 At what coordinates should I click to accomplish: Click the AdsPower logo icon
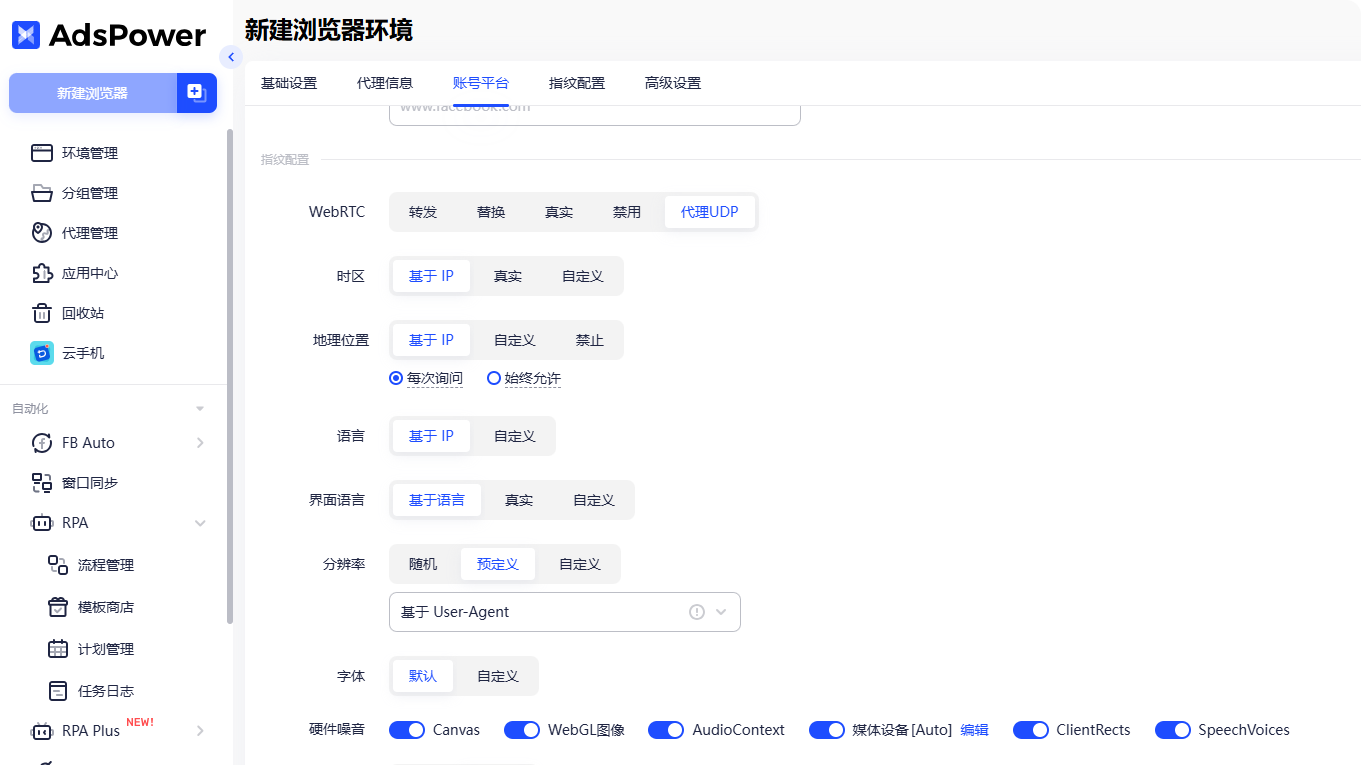pyautogui.click(x=26, y=35)
